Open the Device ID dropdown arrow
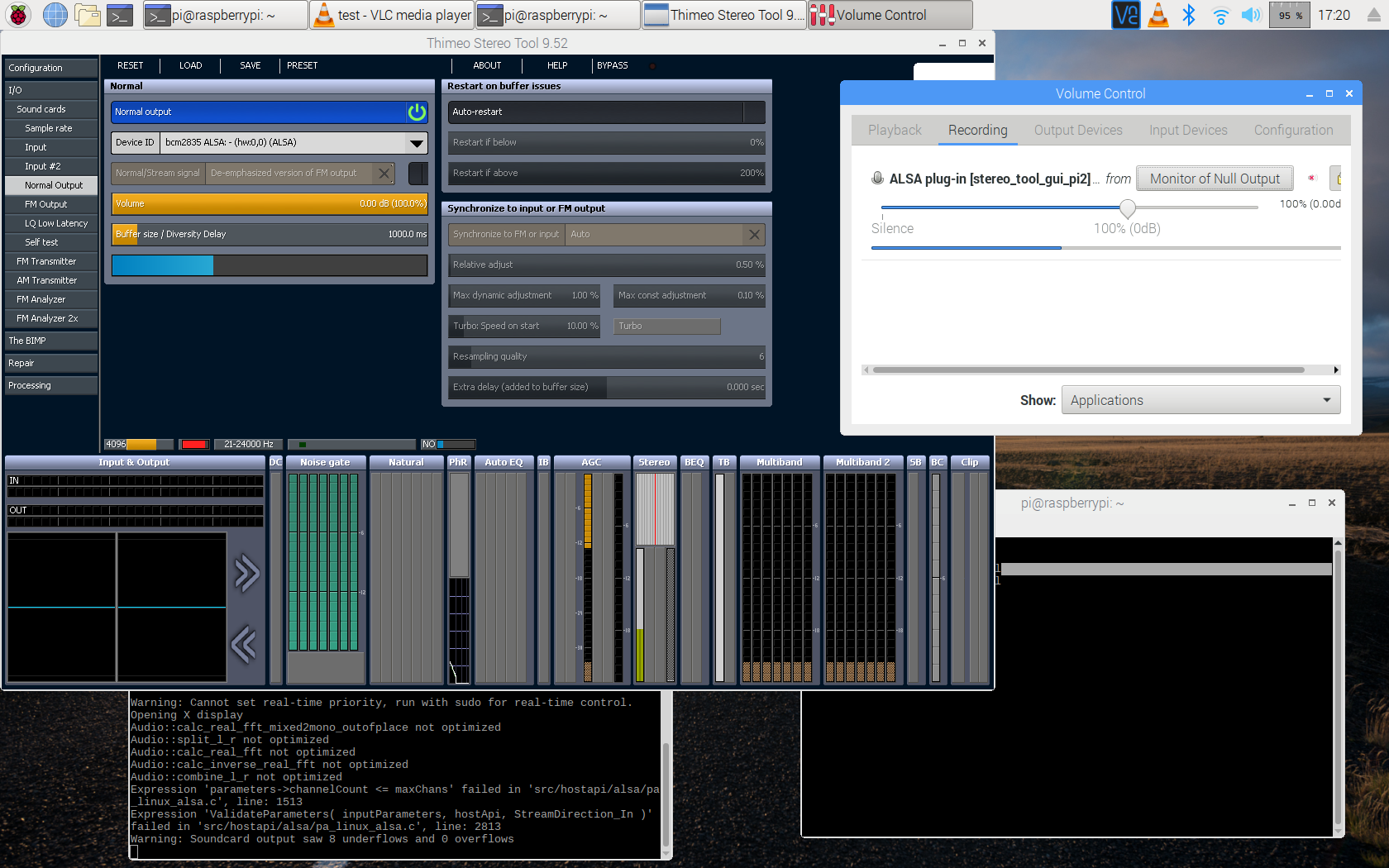 pos(417,143)
